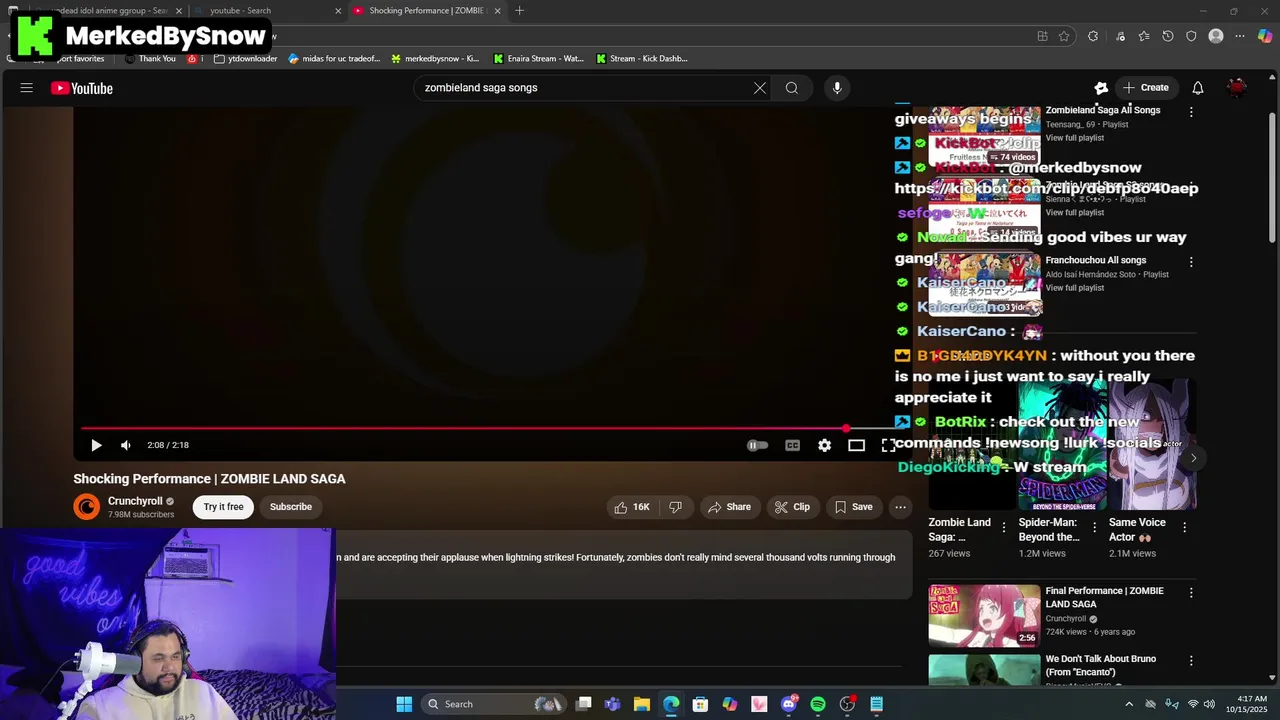
Task: Open a new browser tab with plus
Action: (x=519, y=11)
